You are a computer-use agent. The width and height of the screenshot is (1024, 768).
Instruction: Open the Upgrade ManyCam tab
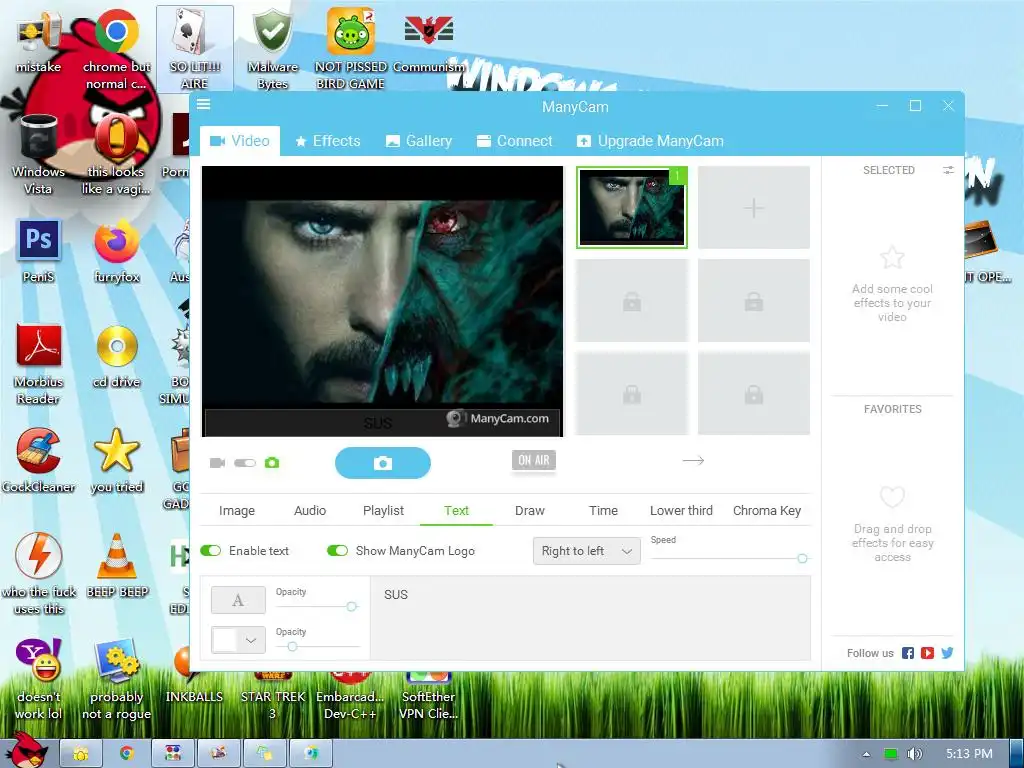point(650,141)
